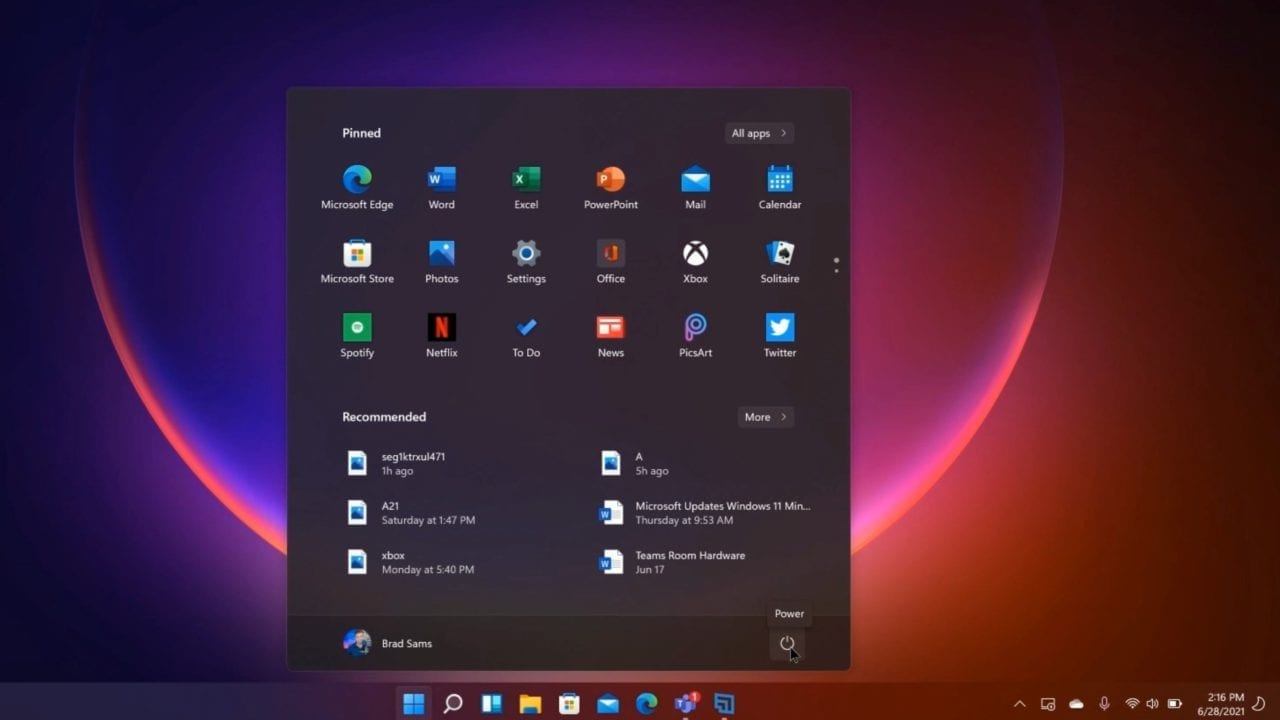Open File Explorer from the taskbar
This screenshot has height=720, width=1280.
[530, 704]
